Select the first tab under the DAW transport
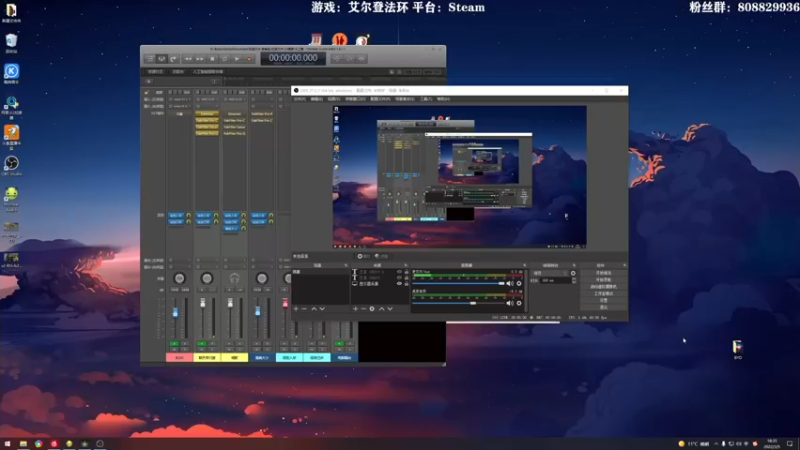Screen dimensions: 800x450 coord(155,72)
